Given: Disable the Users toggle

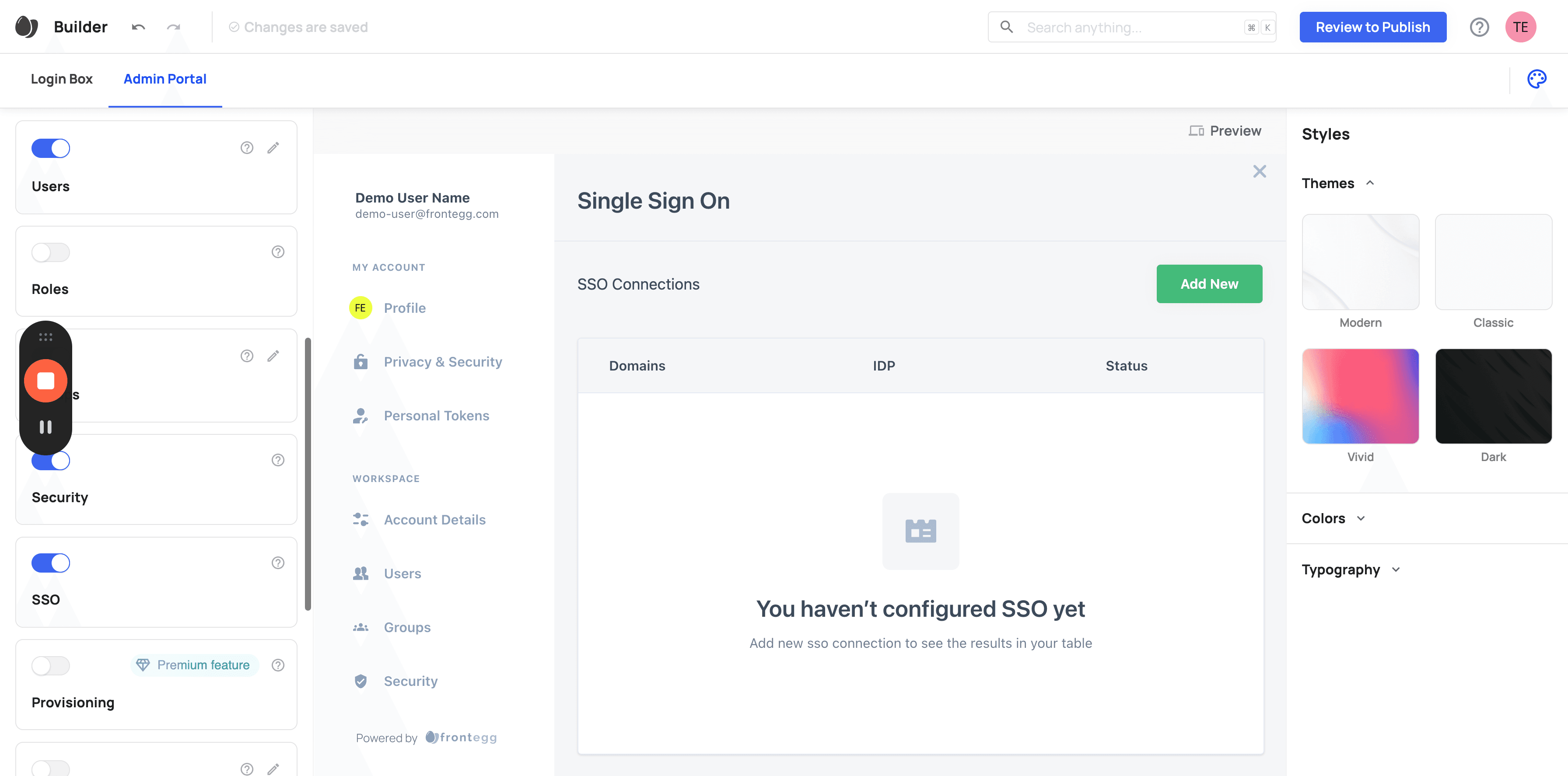Looking at the screenshot, I should [x=50, y=148].
